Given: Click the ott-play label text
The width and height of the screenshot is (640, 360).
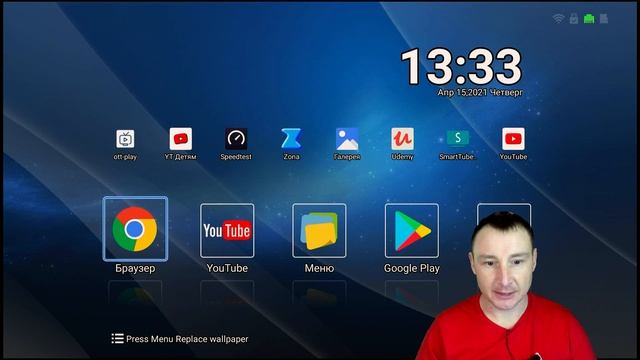Looking at the screenshot, I should (125, 157).
